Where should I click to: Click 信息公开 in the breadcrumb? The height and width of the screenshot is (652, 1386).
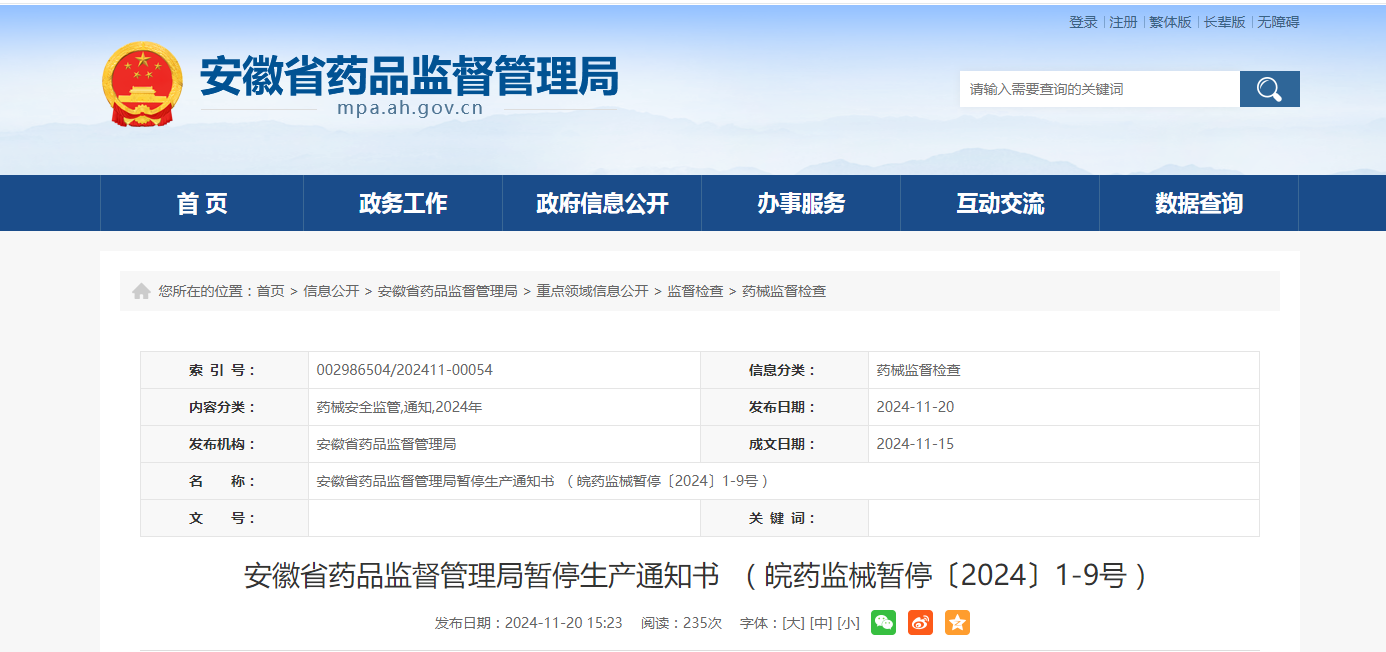[331, 291]
